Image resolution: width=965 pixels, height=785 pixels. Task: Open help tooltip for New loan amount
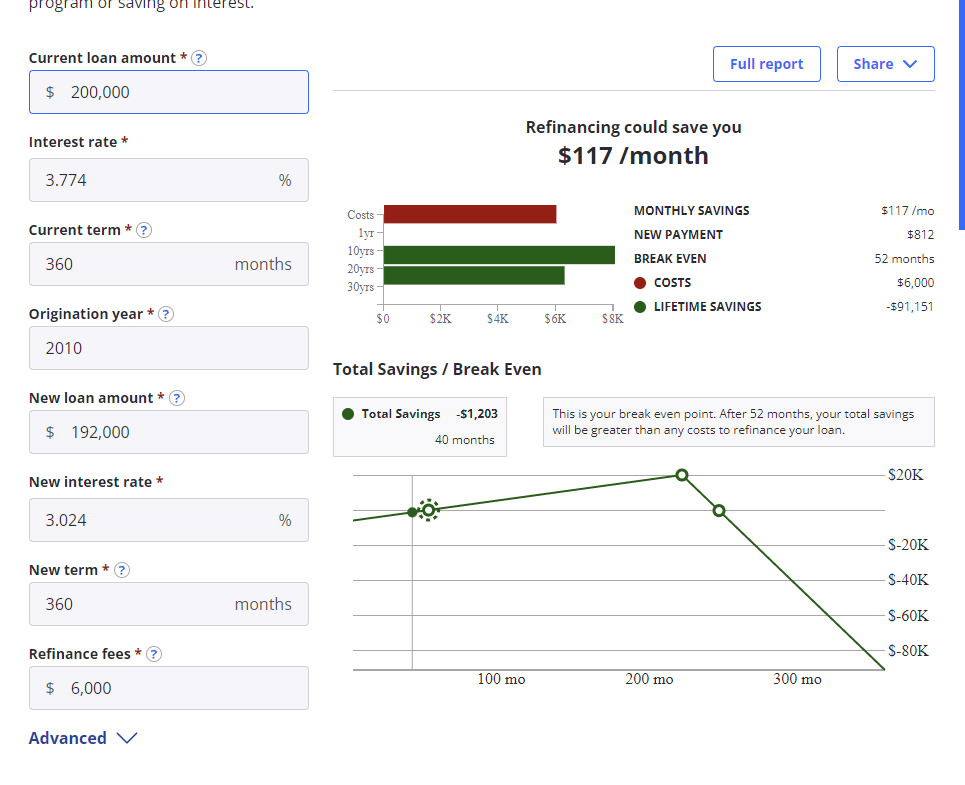(x=177, y=398)
